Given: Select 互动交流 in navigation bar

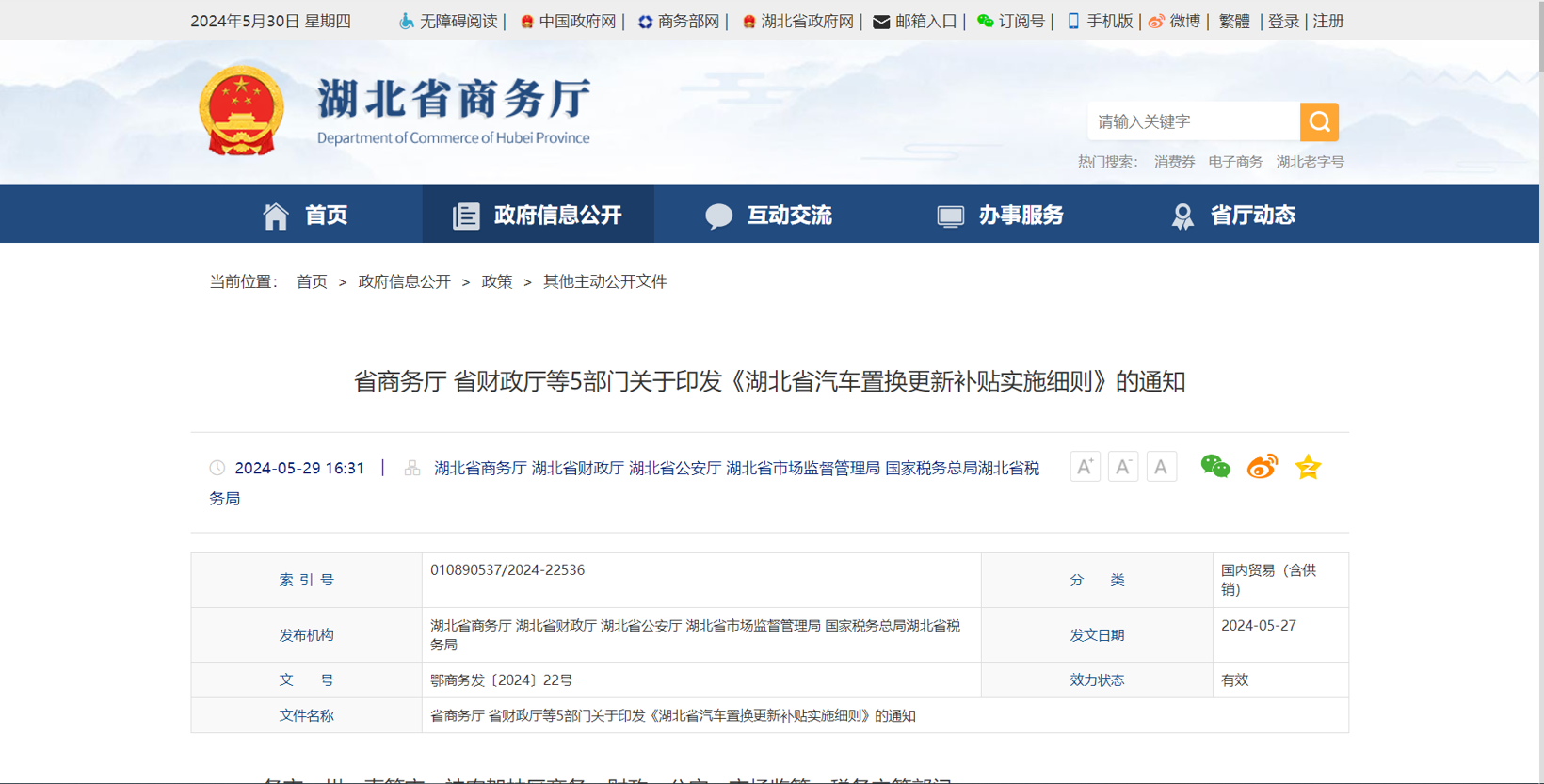Looking at the screenshot, I should point(769,216).
